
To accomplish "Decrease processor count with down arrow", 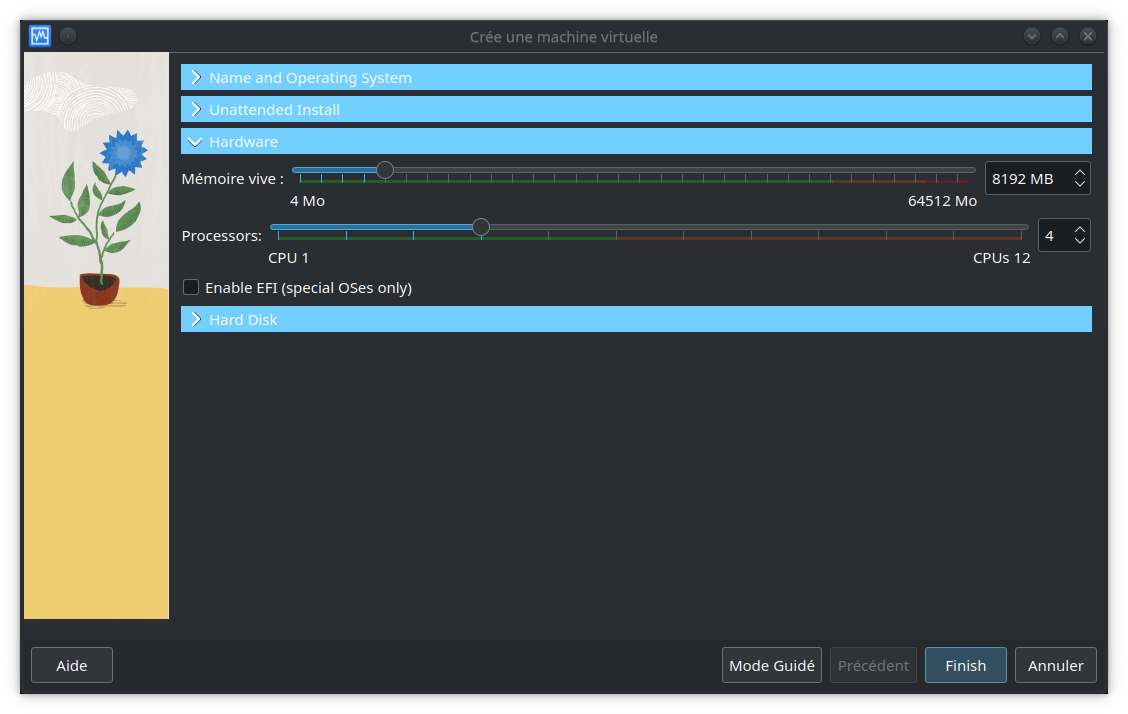I will [1079, 242].
